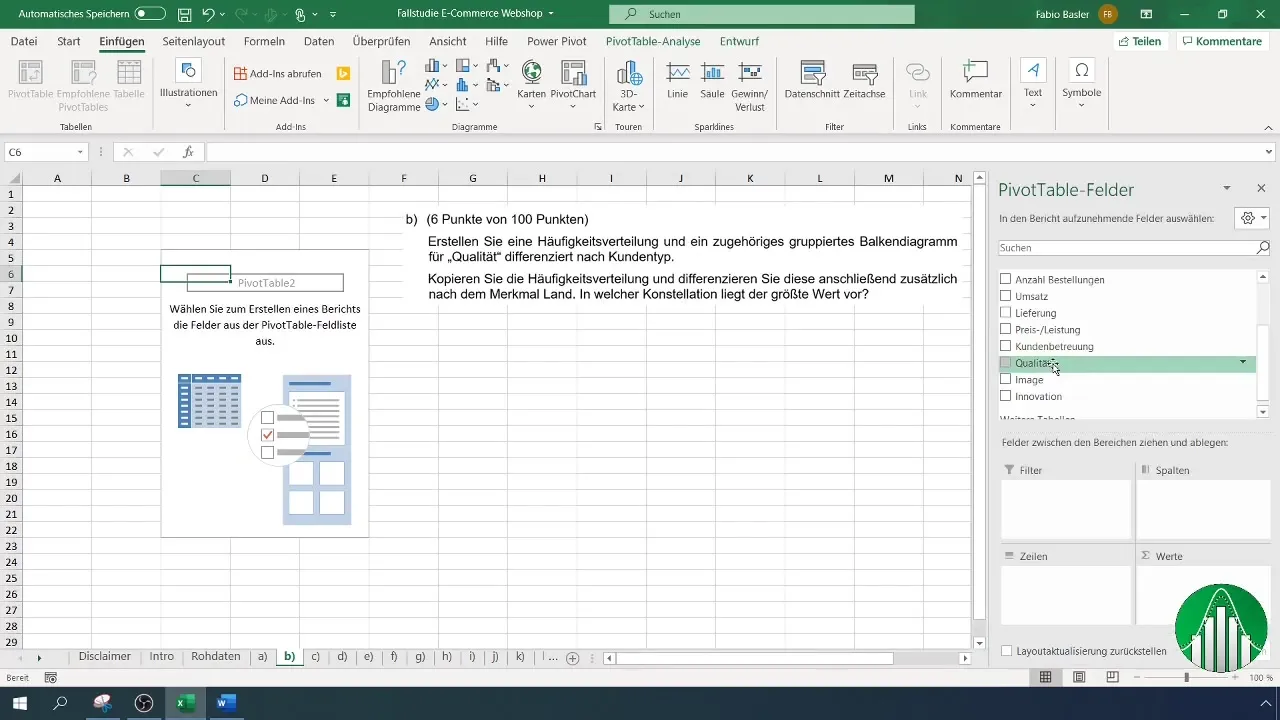This screenshot has width=1280, height=720.
Task: Select the Rohdaten sheet tab
Action: pyautogui.click(x=216, y=657)
